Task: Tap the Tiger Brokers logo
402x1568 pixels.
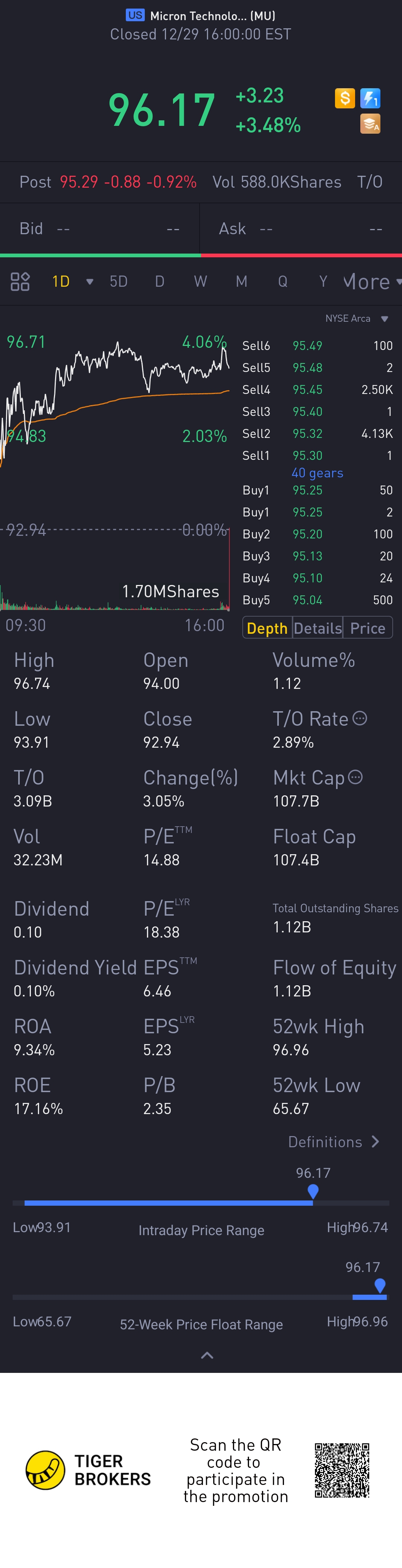Action: pos(46,1469)
